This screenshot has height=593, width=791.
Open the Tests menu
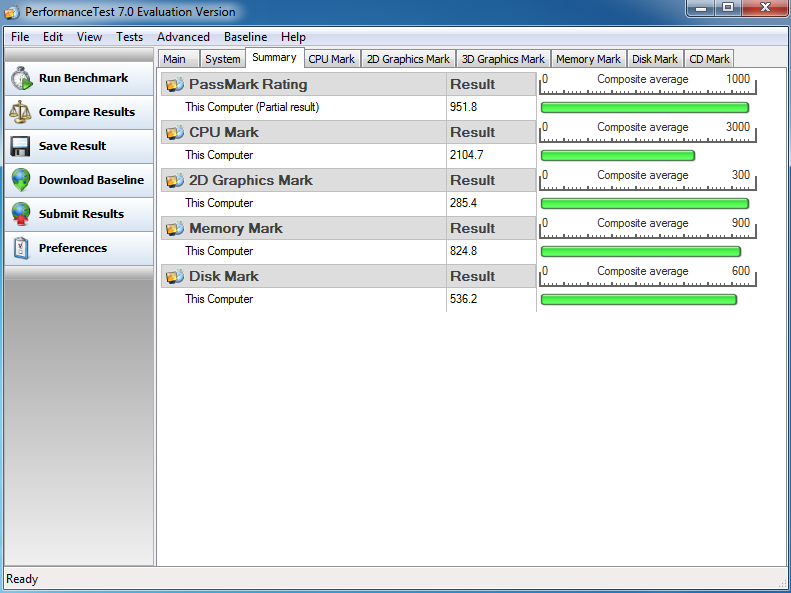(129, 37)
